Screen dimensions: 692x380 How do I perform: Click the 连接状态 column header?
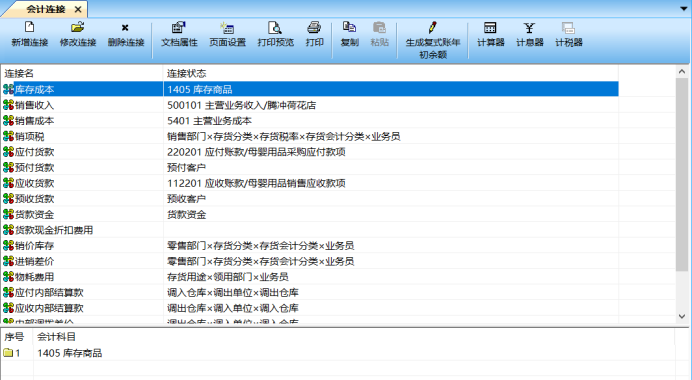coord(391,73)
